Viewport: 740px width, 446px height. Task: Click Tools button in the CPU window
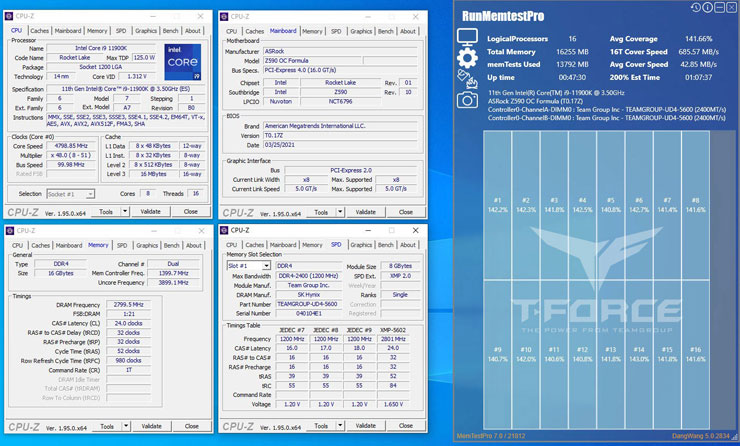click(106, 211)
